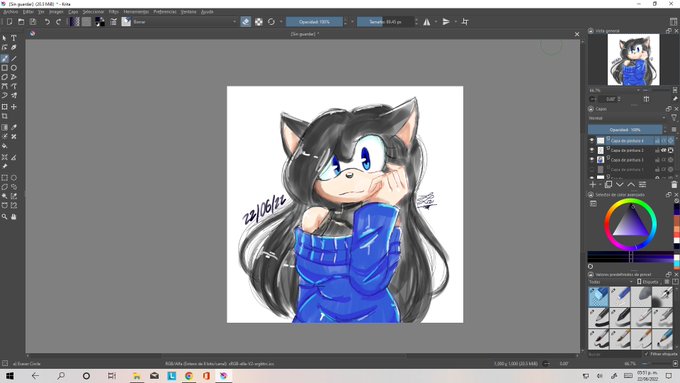Select the Transform tool

[4, 107]
